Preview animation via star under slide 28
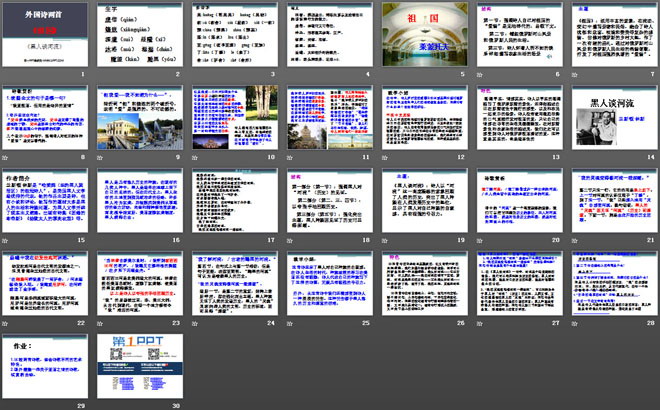The width and height of the screenshot is (660, 410). [x=575, y=323]
